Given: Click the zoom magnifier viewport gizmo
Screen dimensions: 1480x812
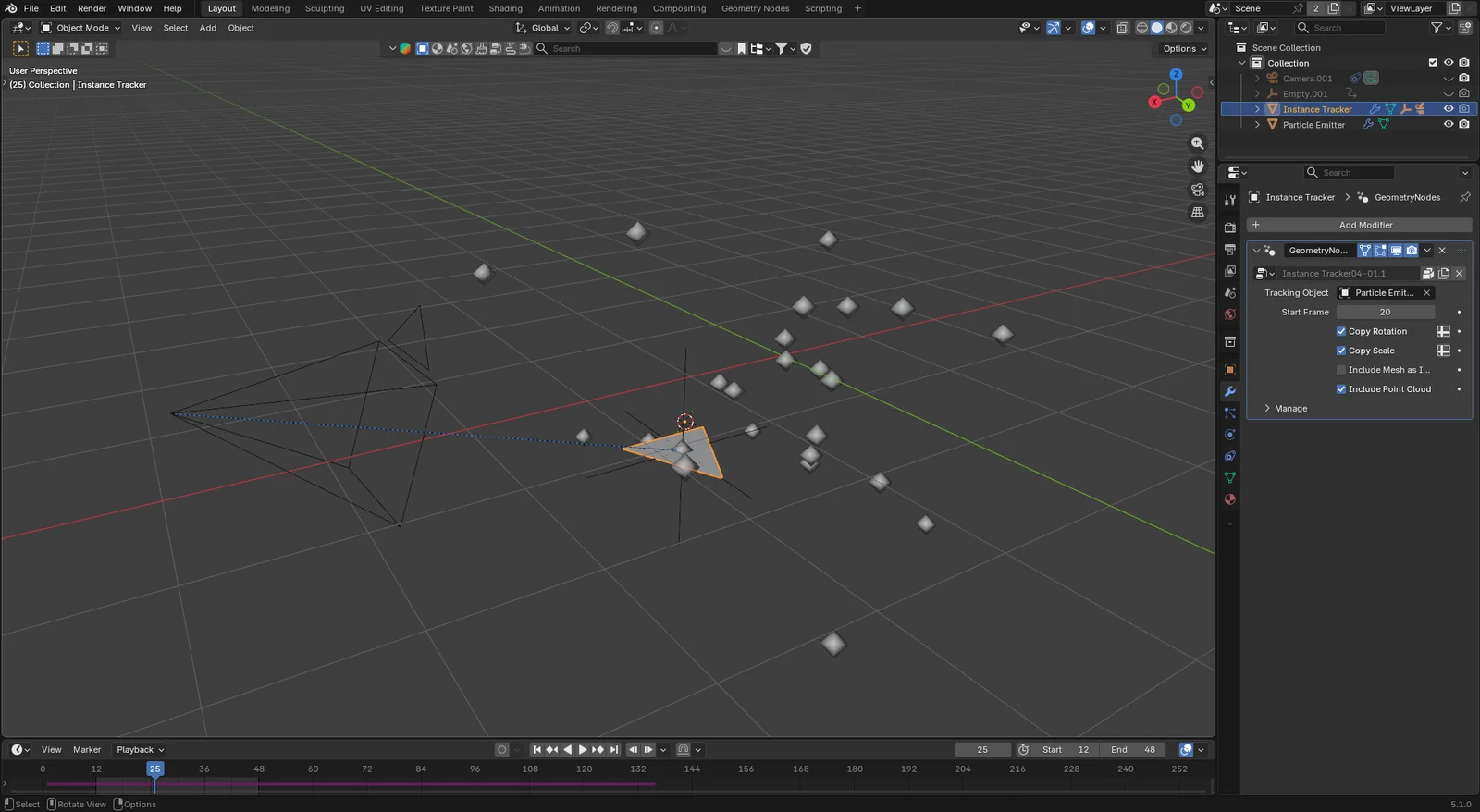Looking at the screenshot, I should tap(1198, 143).
